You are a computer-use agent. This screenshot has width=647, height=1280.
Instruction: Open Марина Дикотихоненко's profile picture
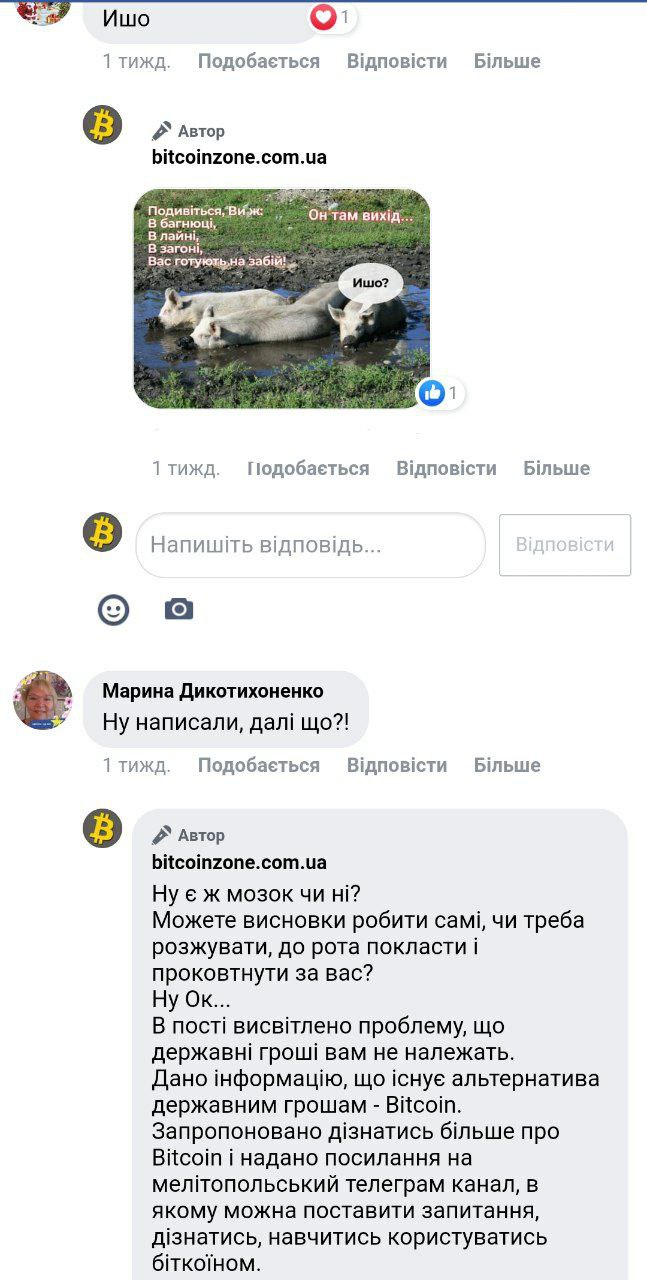43,700
